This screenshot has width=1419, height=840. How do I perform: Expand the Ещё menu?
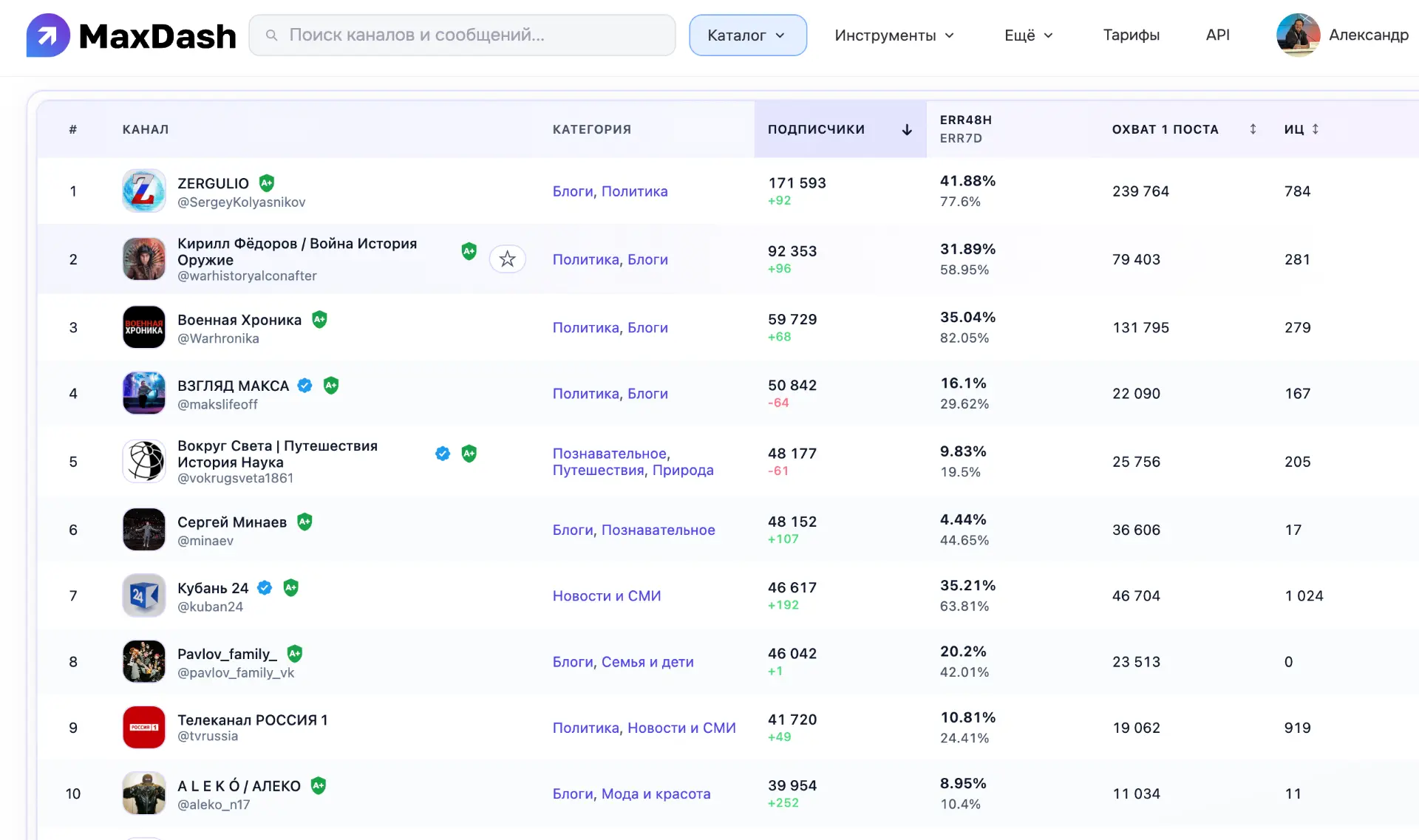[x=1028, y=35]
